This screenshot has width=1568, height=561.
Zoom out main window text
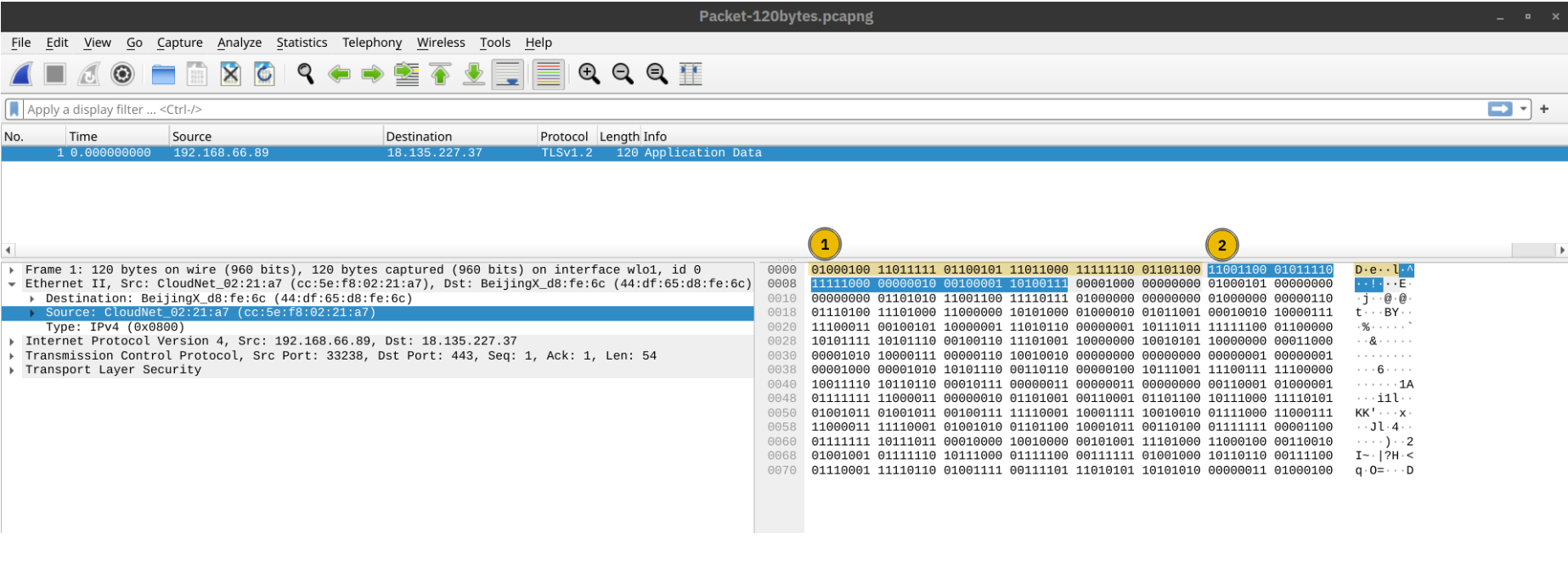[623, 75]
